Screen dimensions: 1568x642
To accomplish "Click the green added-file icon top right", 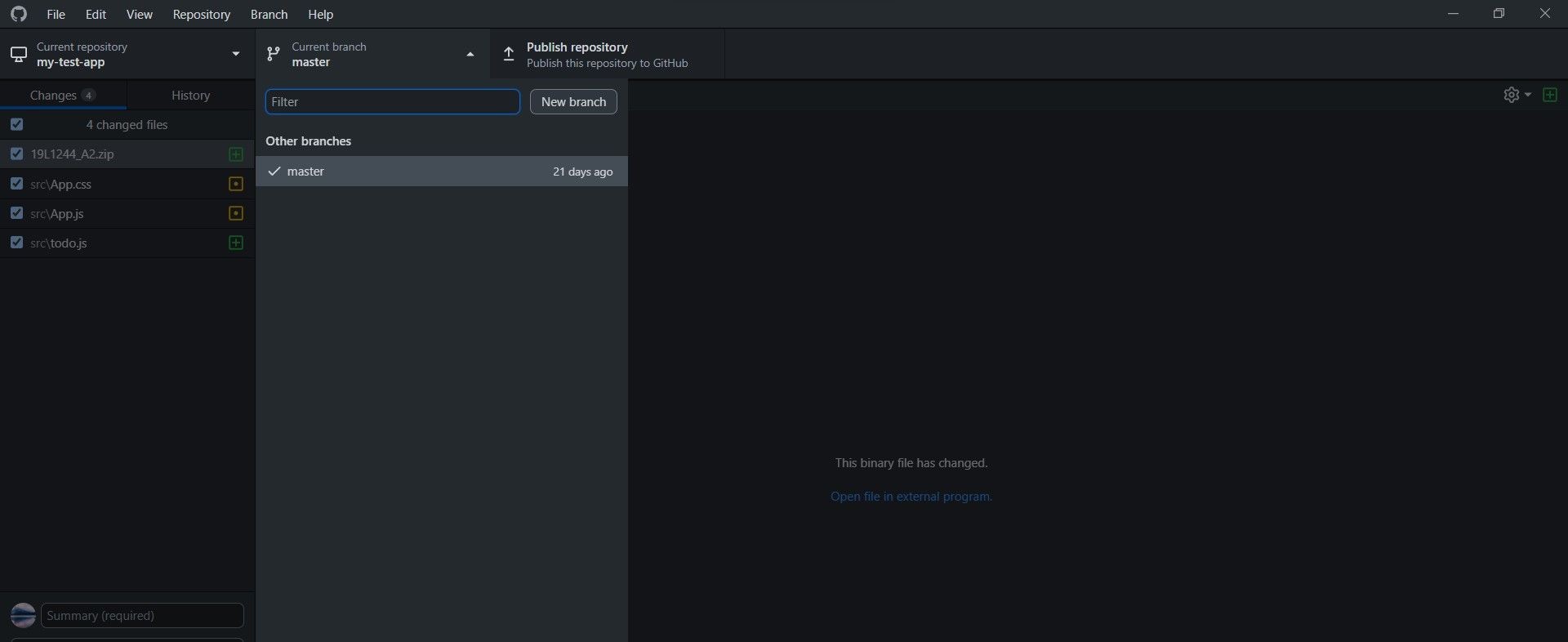I will point(1549,95).
